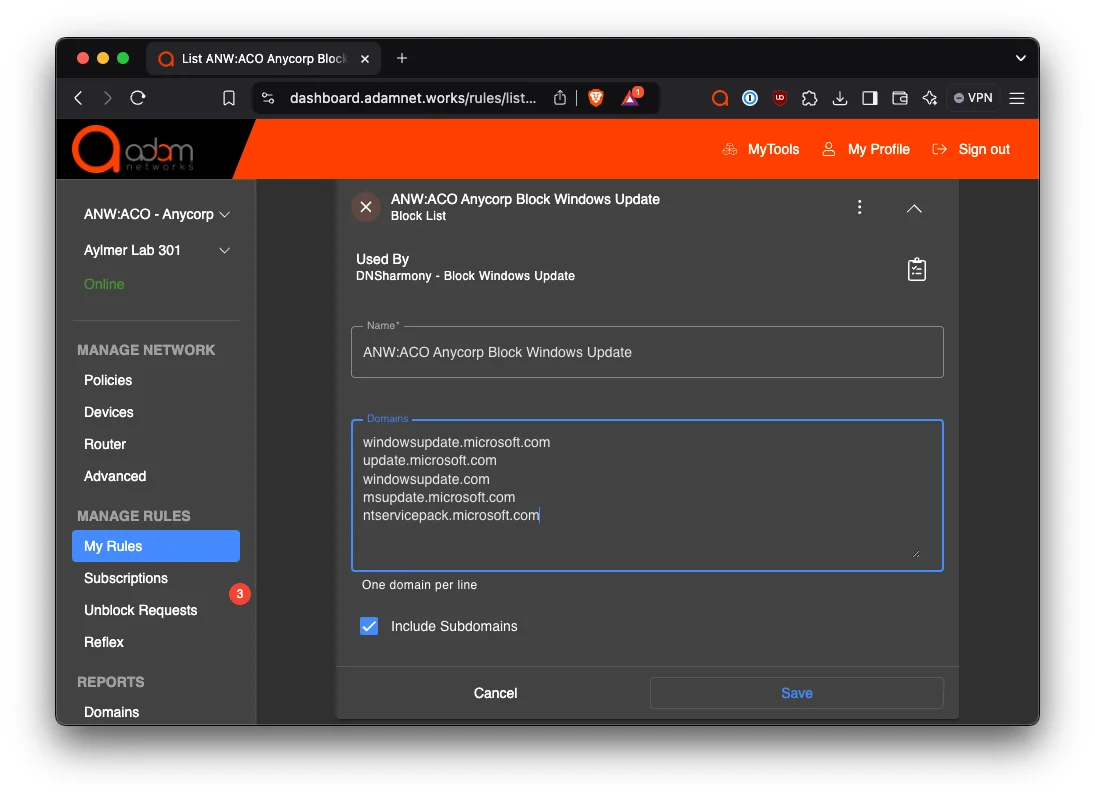Viewport: 1095px width, 799px height.
Task: Open the downloads icon in the toolbar
Action: coord(840,98)
